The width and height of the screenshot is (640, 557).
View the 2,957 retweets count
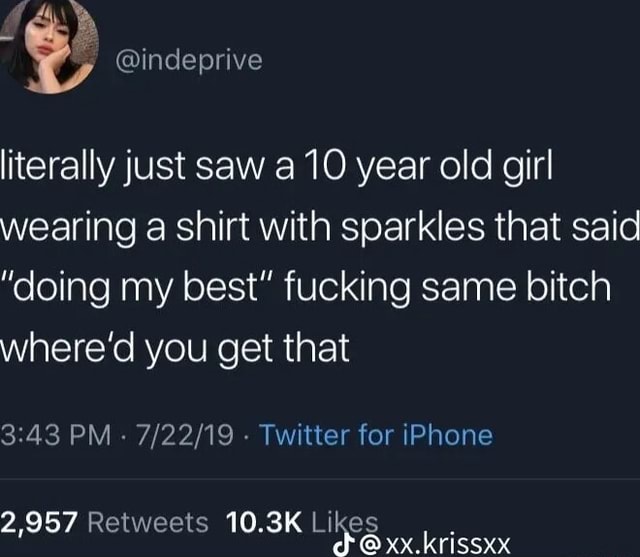click(39, 523)
